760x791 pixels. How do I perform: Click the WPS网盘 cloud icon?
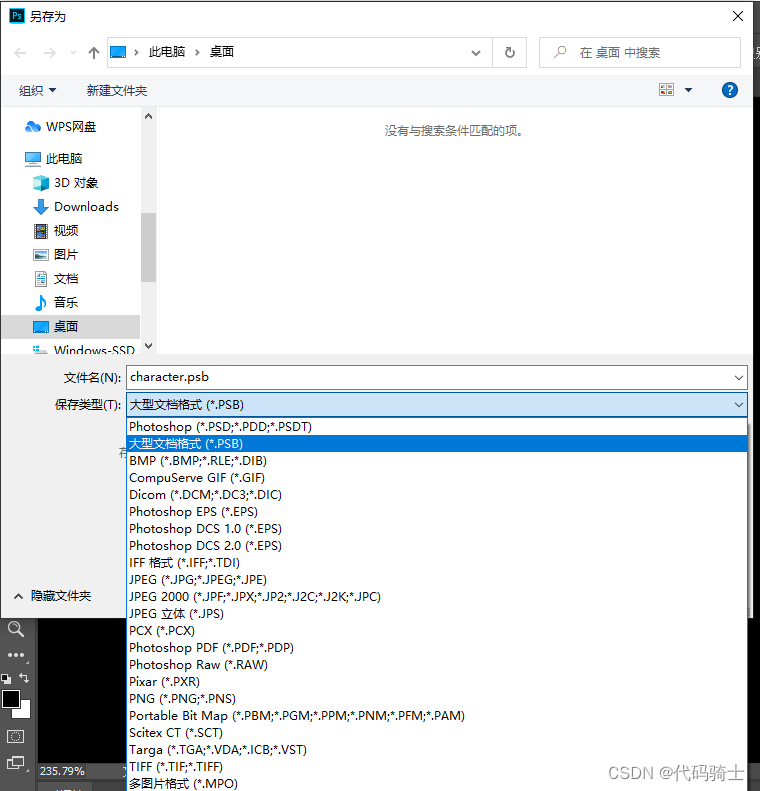point(33,127)
